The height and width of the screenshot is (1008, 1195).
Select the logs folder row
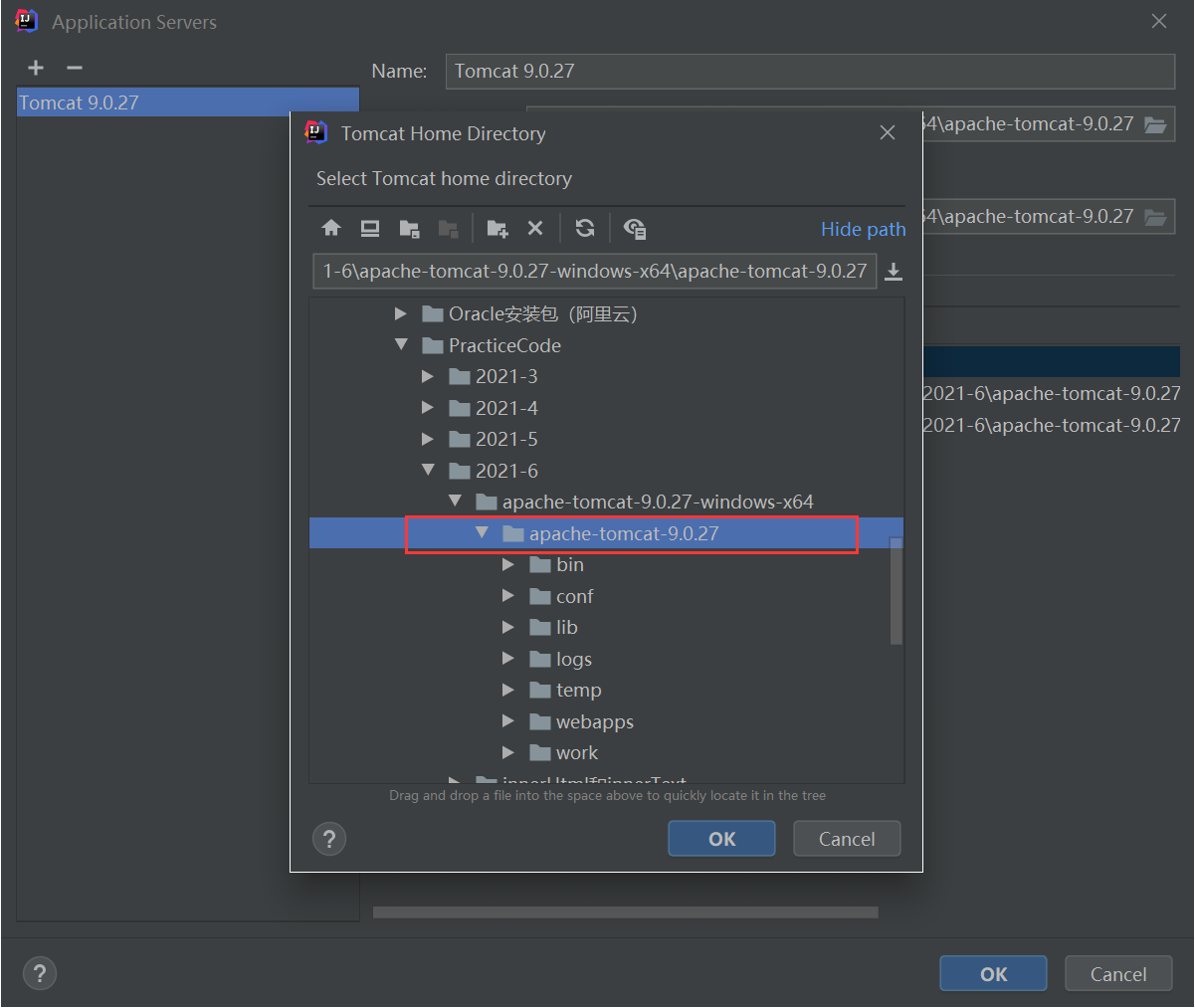[607, 659]
